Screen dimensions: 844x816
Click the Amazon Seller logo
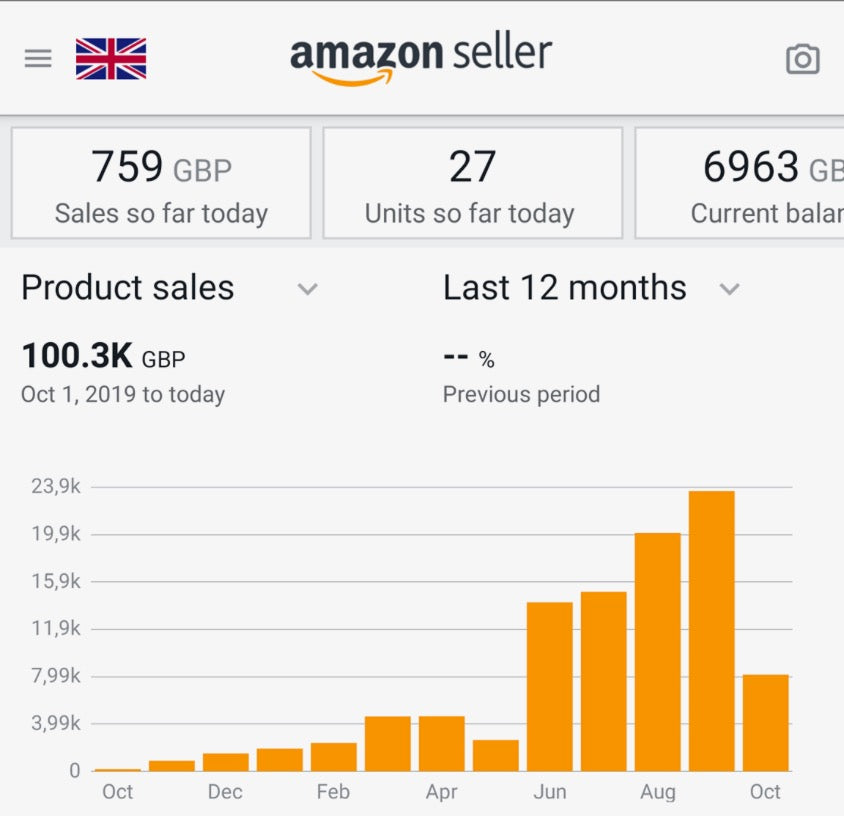421,58
